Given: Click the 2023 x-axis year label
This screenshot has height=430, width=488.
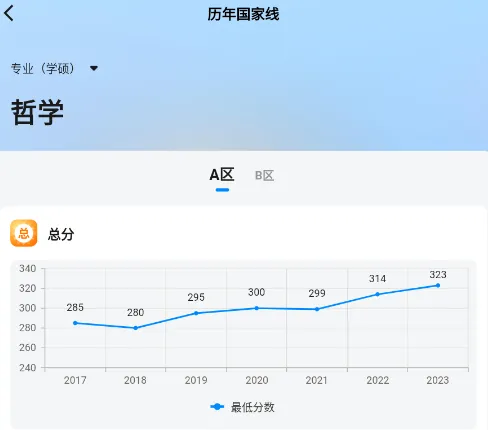Looking at the screenshot, I should tap(438, 380).
